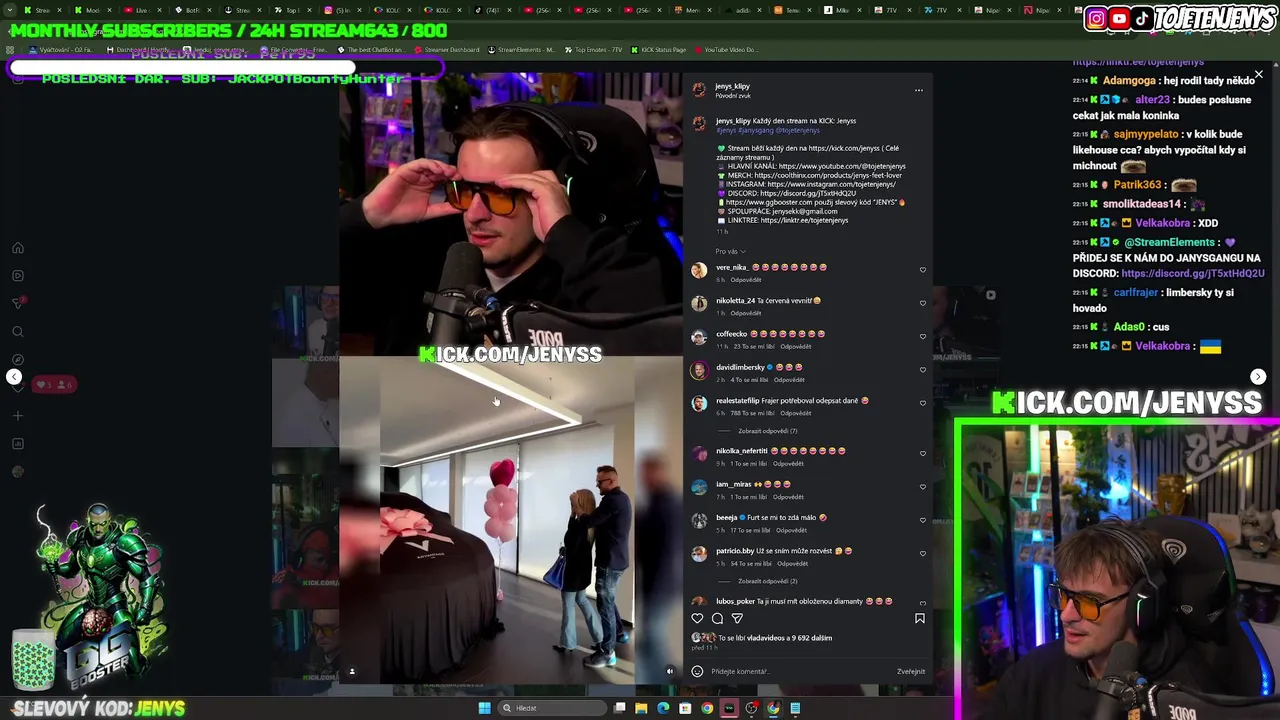Like coffeecko comment with heart

[x=922, y=337]
